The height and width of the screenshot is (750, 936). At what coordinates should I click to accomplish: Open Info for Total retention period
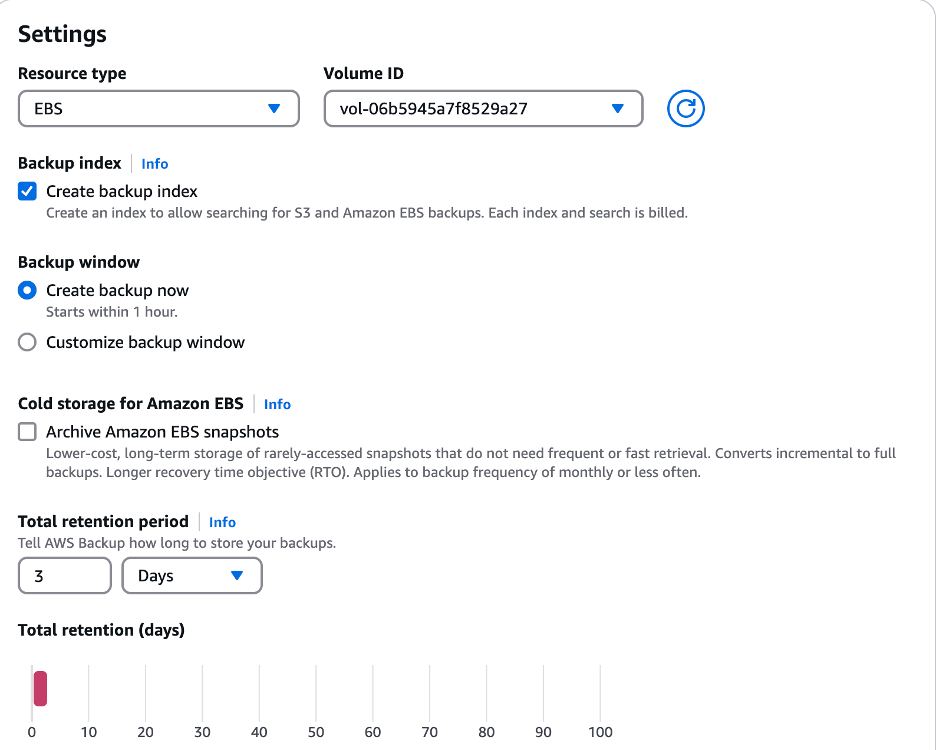[x=222, y=522]
